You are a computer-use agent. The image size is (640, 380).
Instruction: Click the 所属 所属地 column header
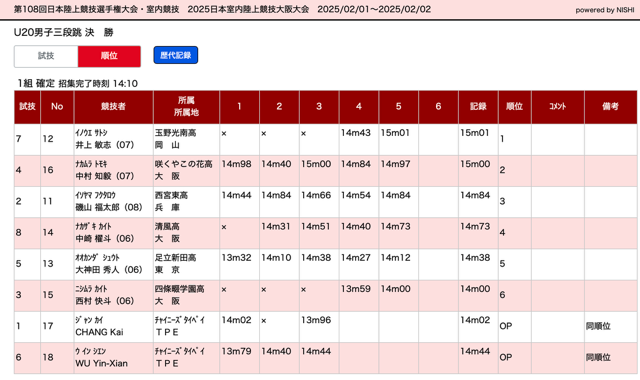click(x=186, y=107)
